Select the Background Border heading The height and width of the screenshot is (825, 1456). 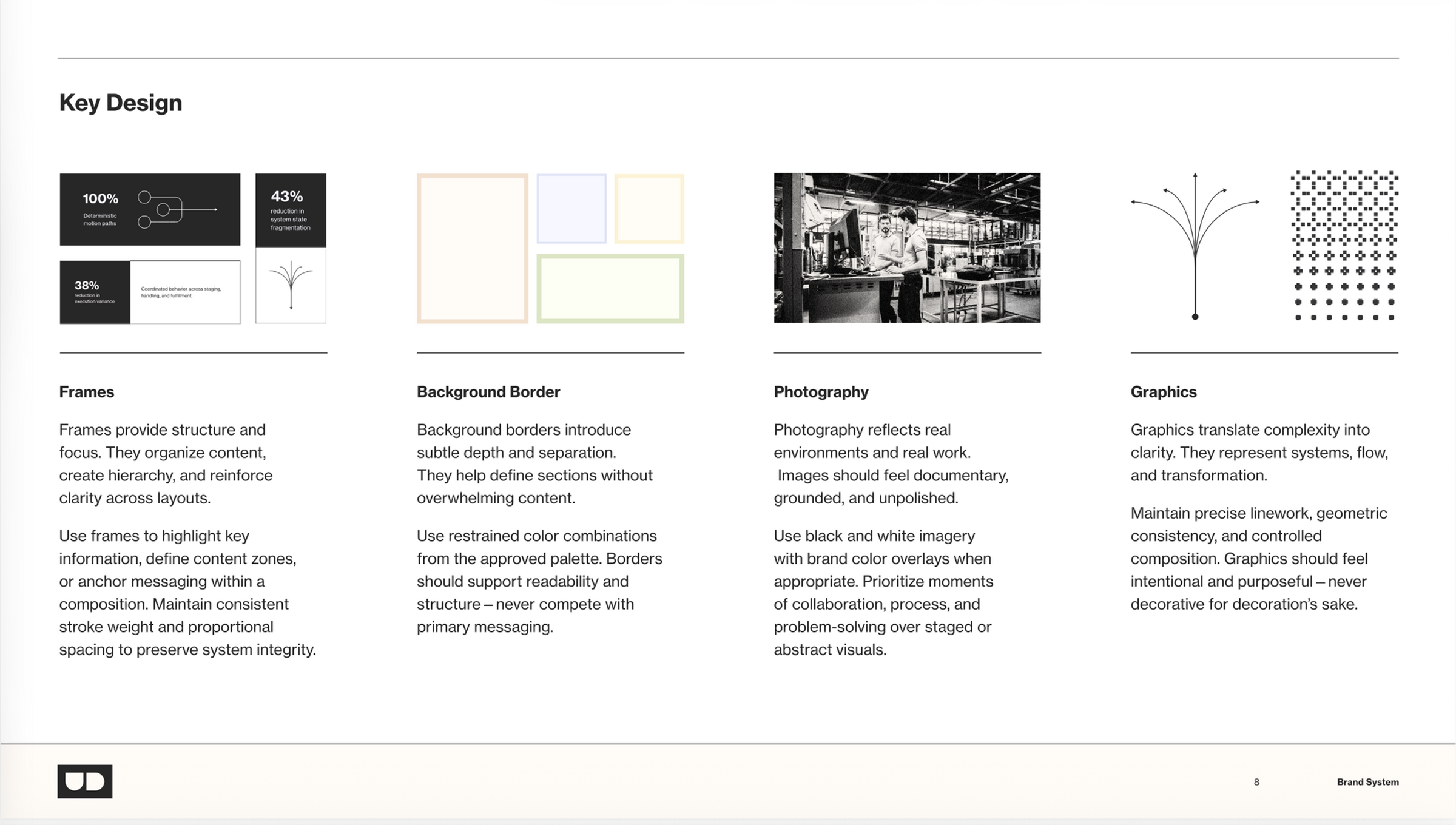(x=488, y=392)
